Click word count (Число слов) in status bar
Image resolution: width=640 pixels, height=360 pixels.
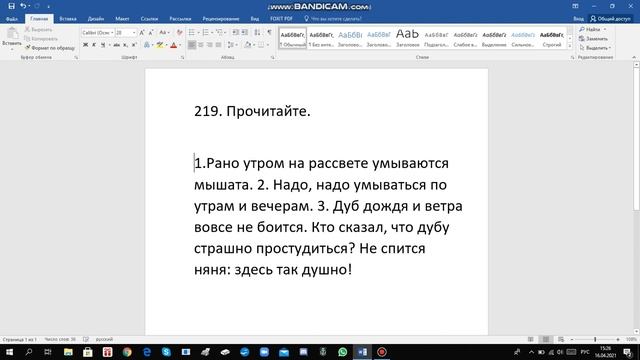coord(60,339)
